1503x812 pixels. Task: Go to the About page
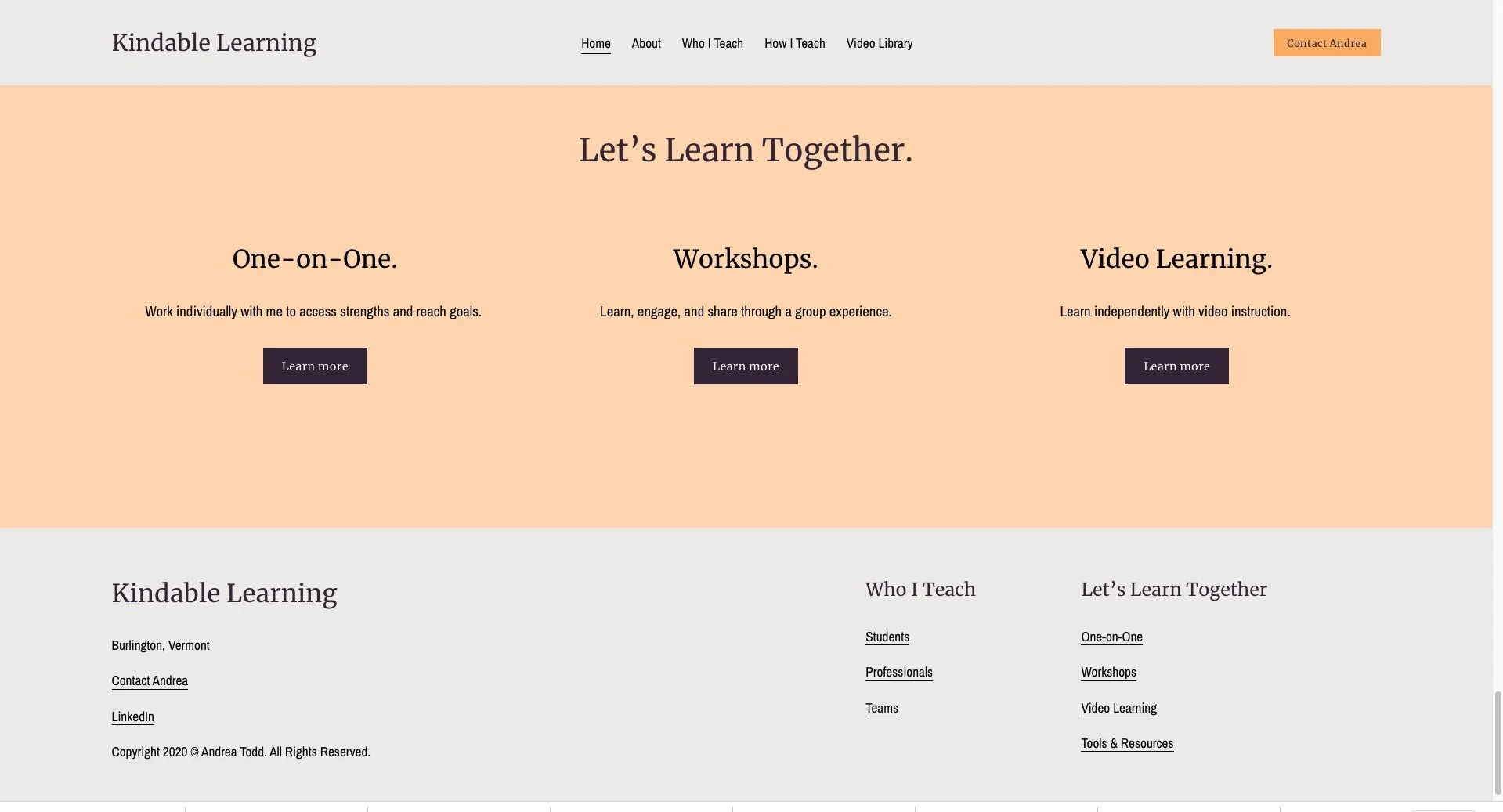[646, 43]
